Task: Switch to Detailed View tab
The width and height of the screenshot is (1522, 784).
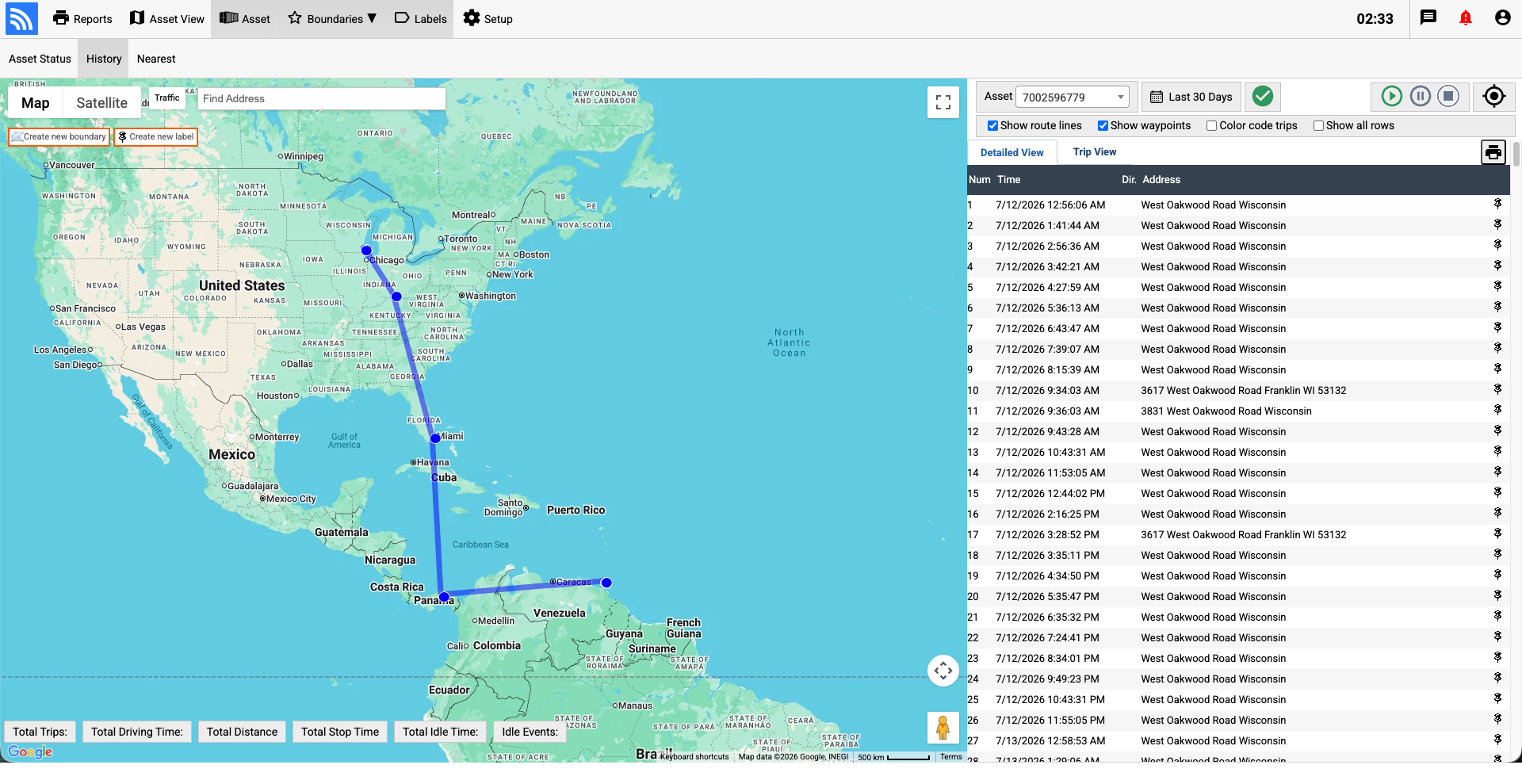Action: (x=1012, y=152)
